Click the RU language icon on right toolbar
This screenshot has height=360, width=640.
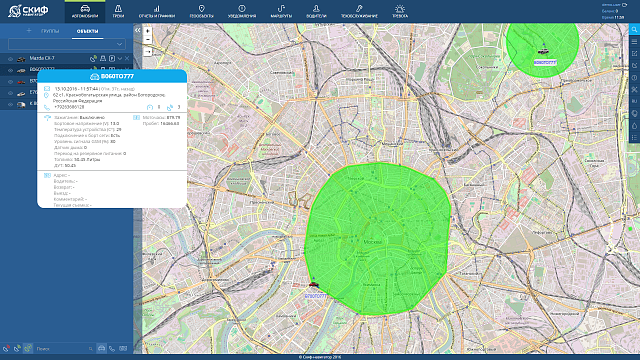[634, 101]
